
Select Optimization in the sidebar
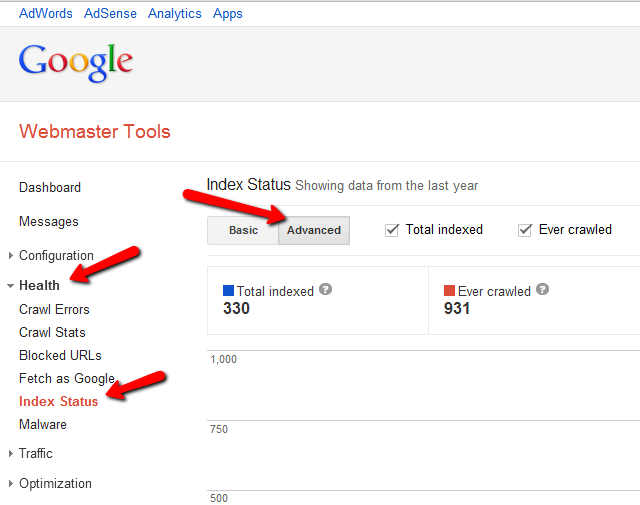click(56, 483)
